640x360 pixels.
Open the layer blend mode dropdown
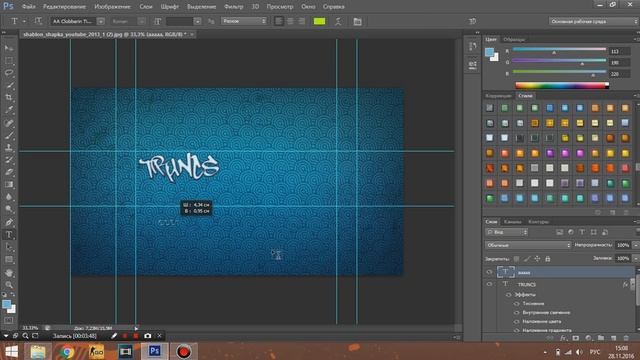(528, 245)
